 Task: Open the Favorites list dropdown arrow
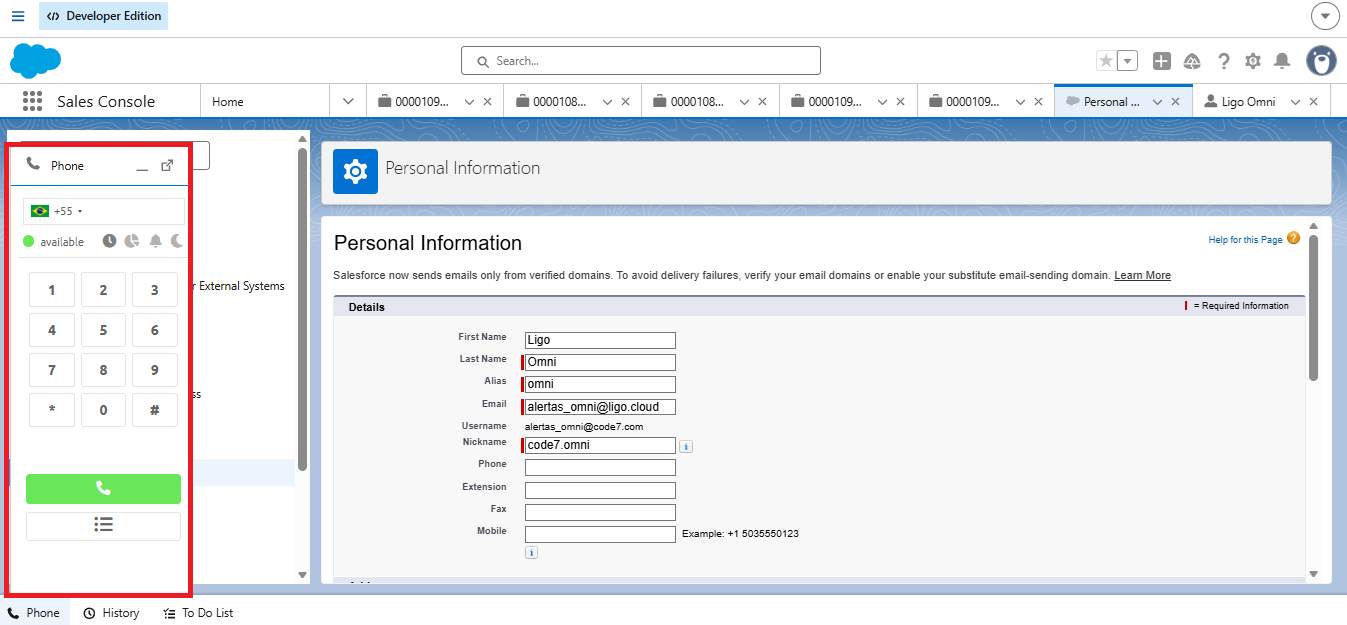click(x=1128, y=61)
